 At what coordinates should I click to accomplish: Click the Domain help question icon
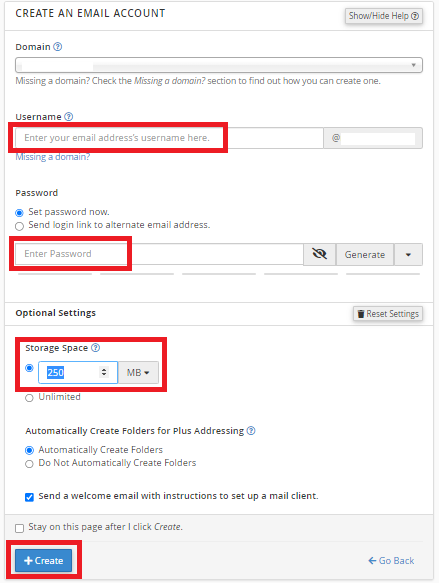click(57, 47)
